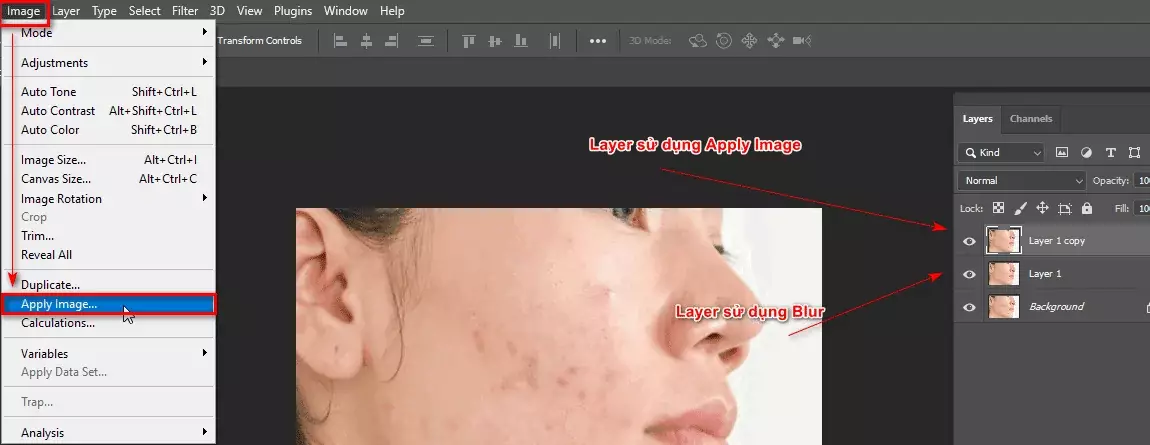Filter layers by shape layer icon
This screenshot has width=1150, height=445.
pos(1135,152)
